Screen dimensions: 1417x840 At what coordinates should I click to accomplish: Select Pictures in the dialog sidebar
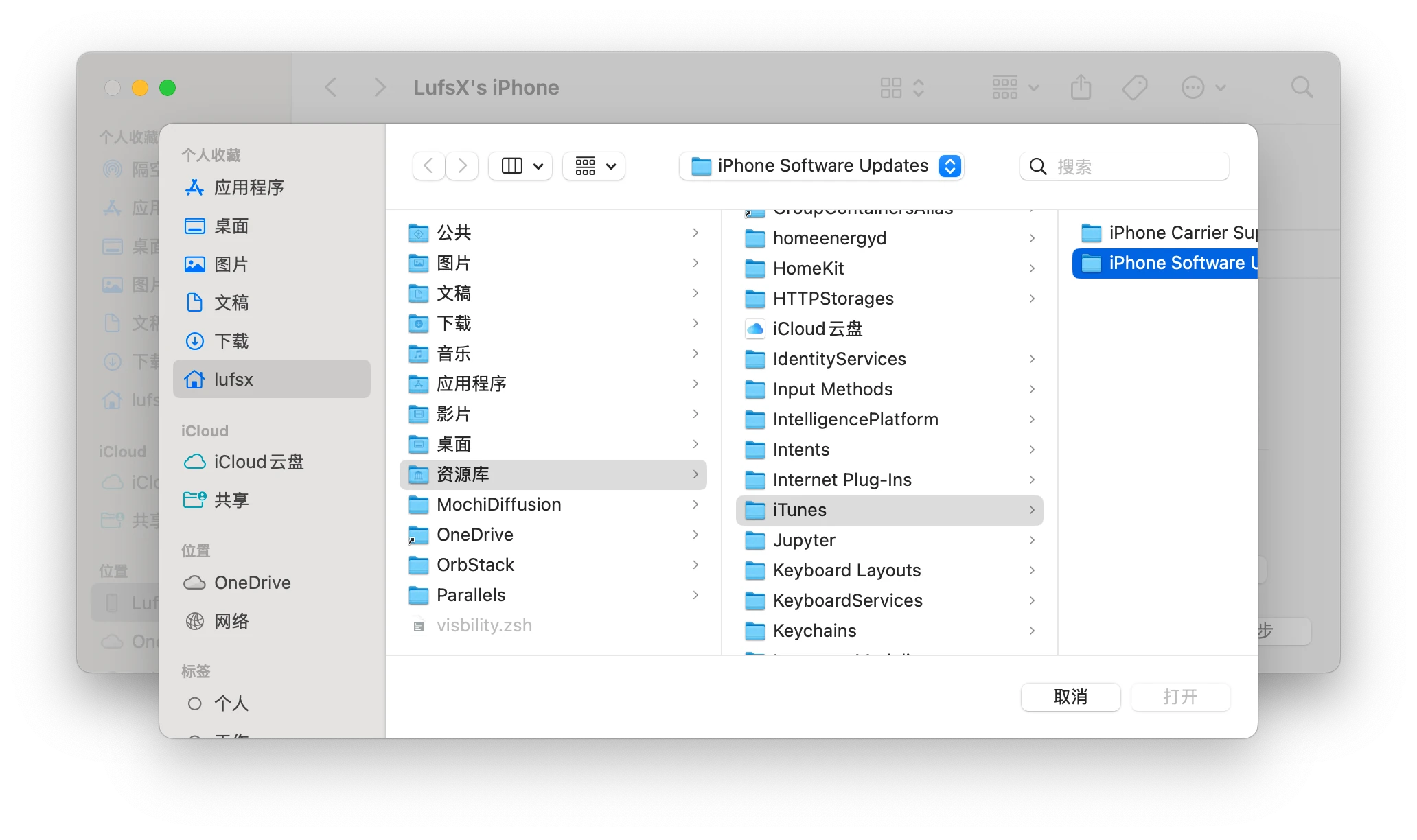coord(231,264)
